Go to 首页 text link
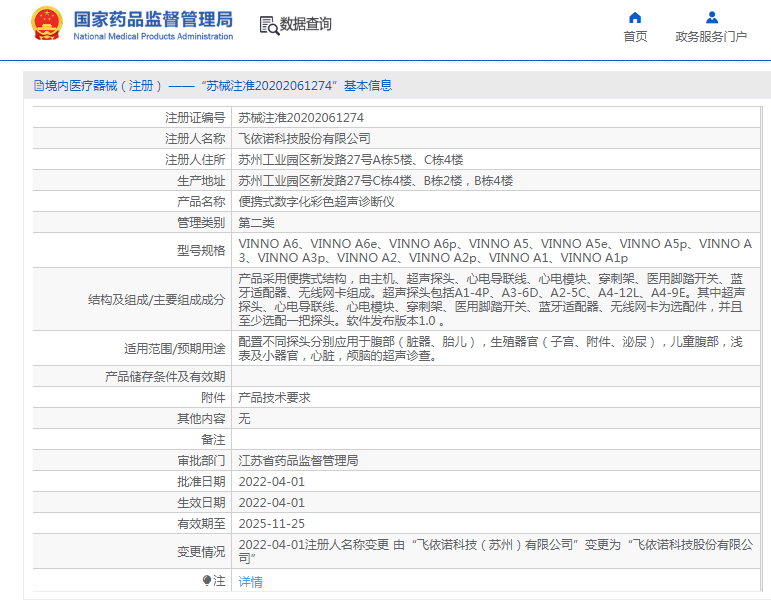 click(635, 37)
